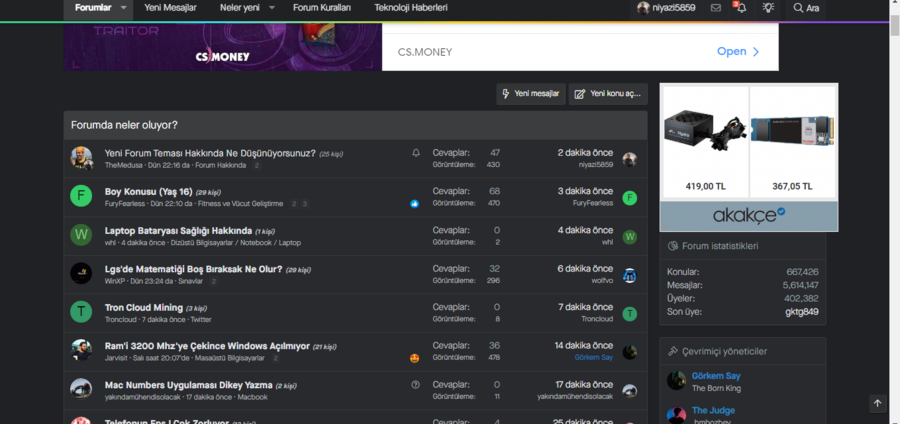This screenshot has width=900, height=424.
Task: Open Görkem Say last poster link in Ram row
Action: (593, 357)
